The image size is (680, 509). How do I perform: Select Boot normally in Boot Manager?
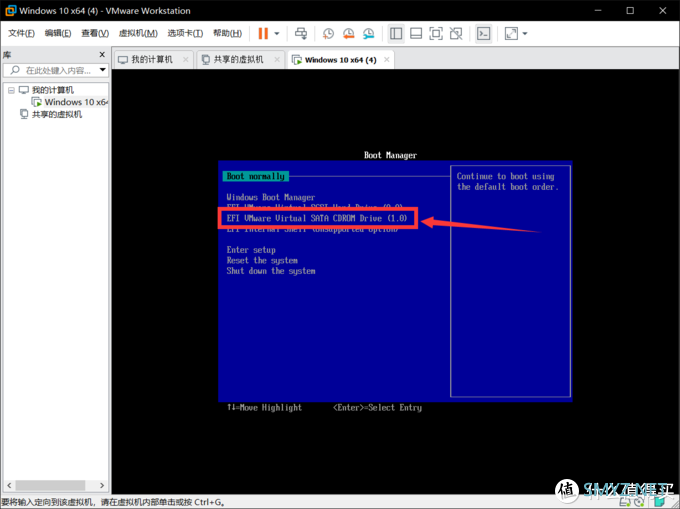[255, 176]
